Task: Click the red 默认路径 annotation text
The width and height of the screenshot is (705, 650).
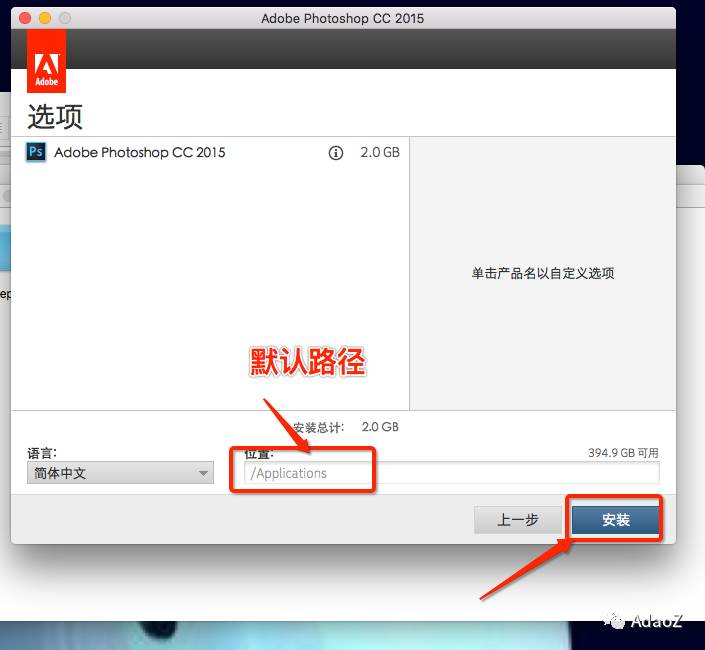Action: click(x=308, y=363)
